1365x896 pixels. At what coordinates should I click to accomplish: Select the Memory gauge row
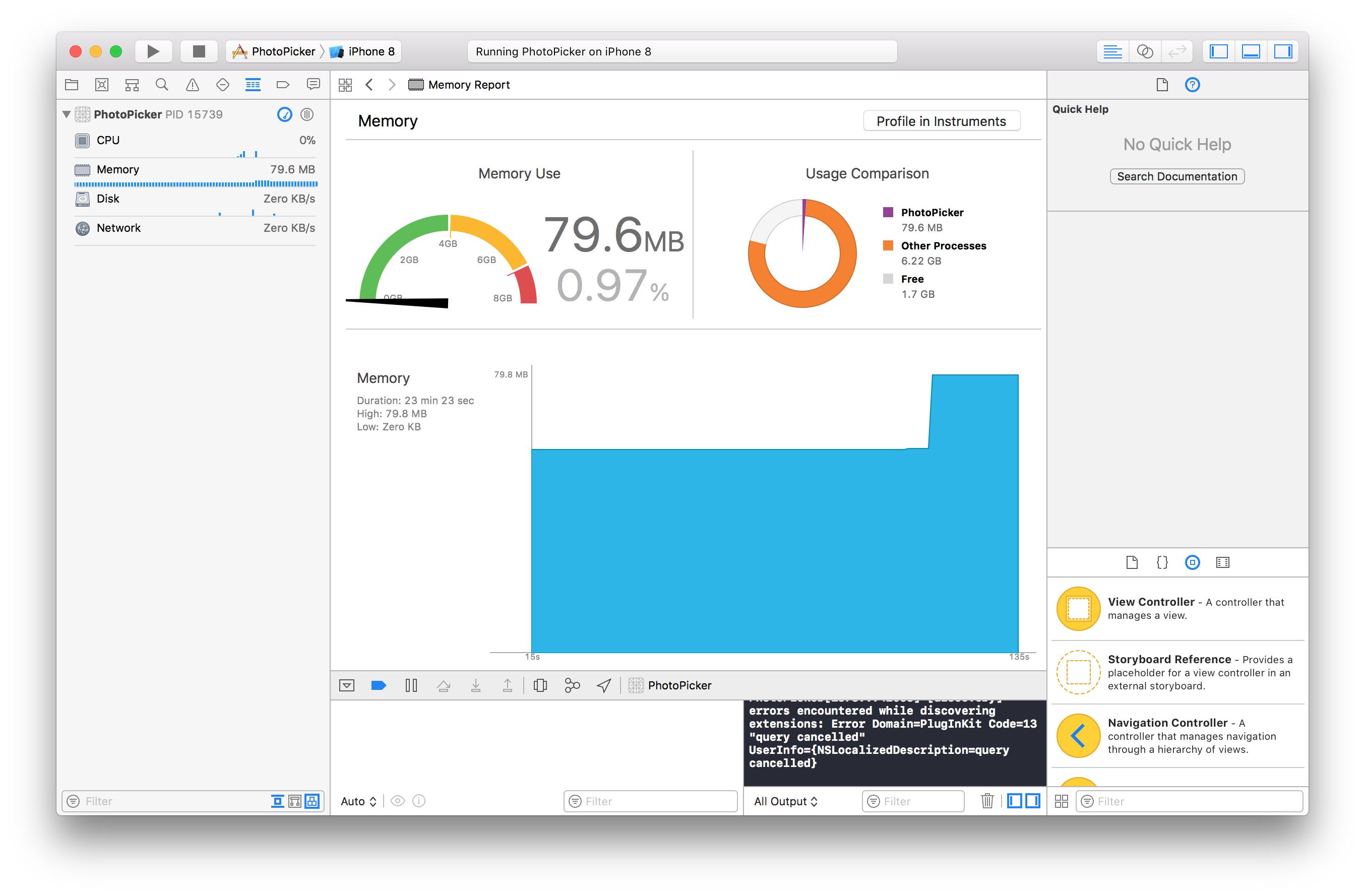(x=195, y=174)
